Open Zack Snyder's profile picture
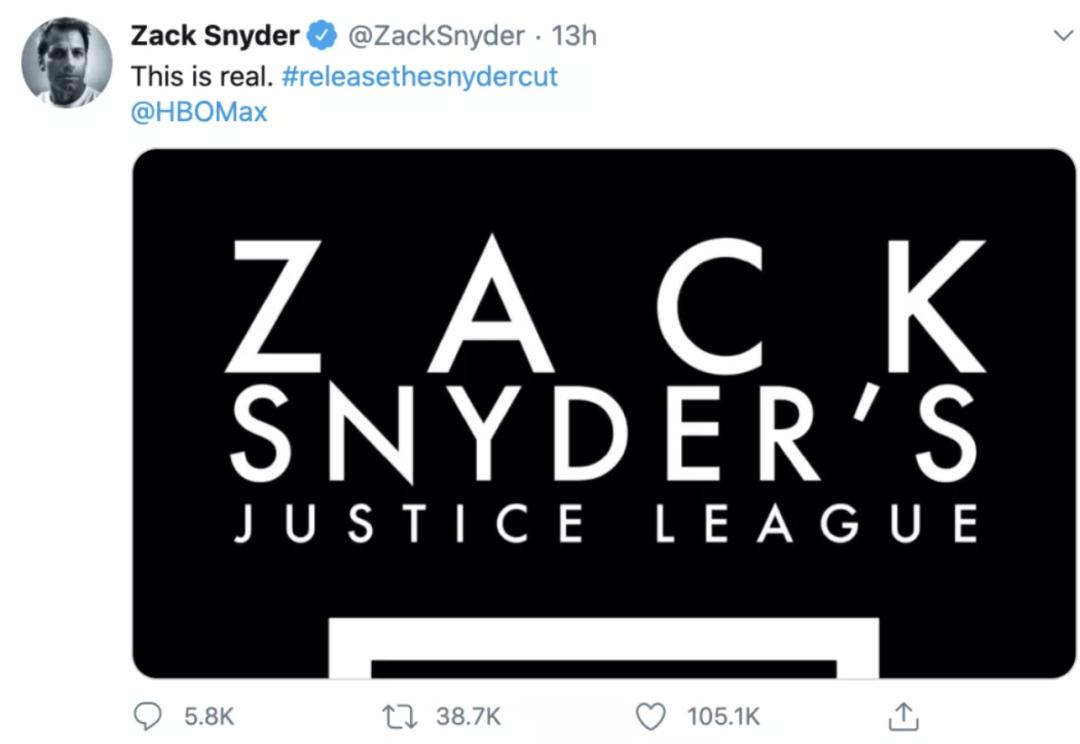1080x744 pixels. [66, 62]
